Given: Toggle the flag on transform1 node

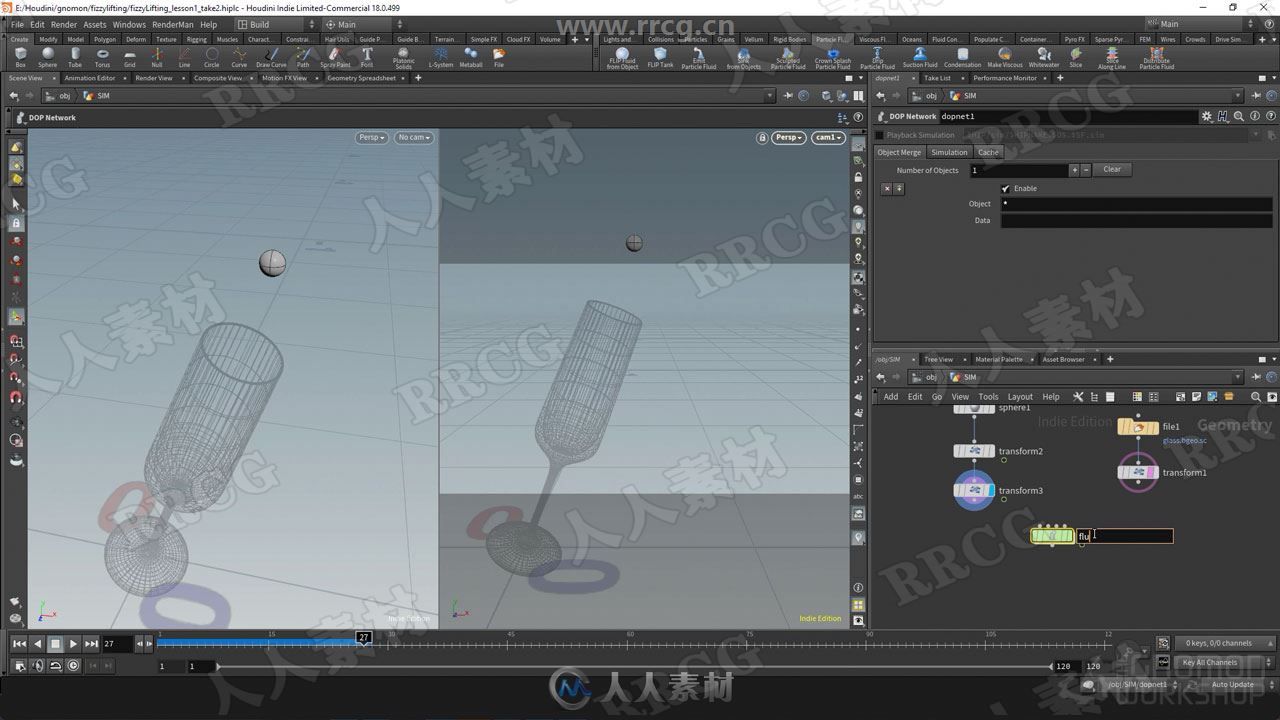Looking at the screenshot, I should click(x=1152, y=472).
